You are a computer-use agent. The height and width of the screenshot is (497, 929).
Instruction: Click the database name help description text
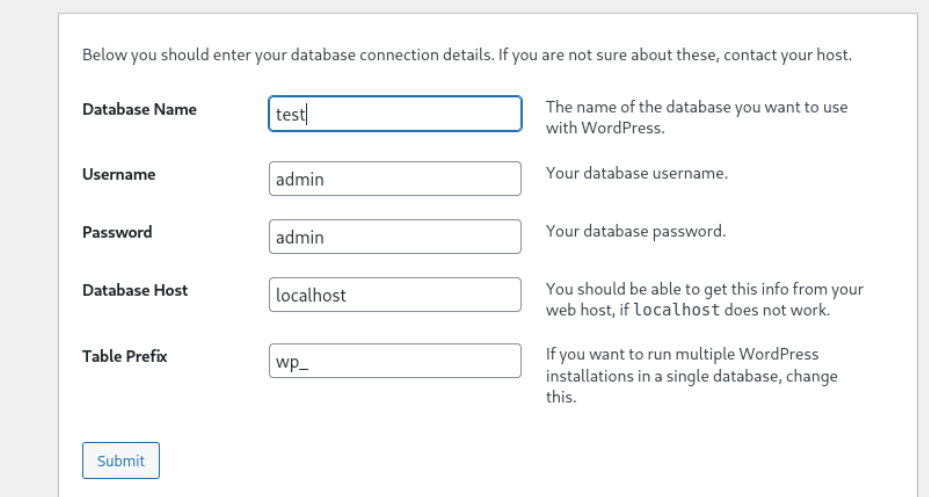[x=700, y=117]
